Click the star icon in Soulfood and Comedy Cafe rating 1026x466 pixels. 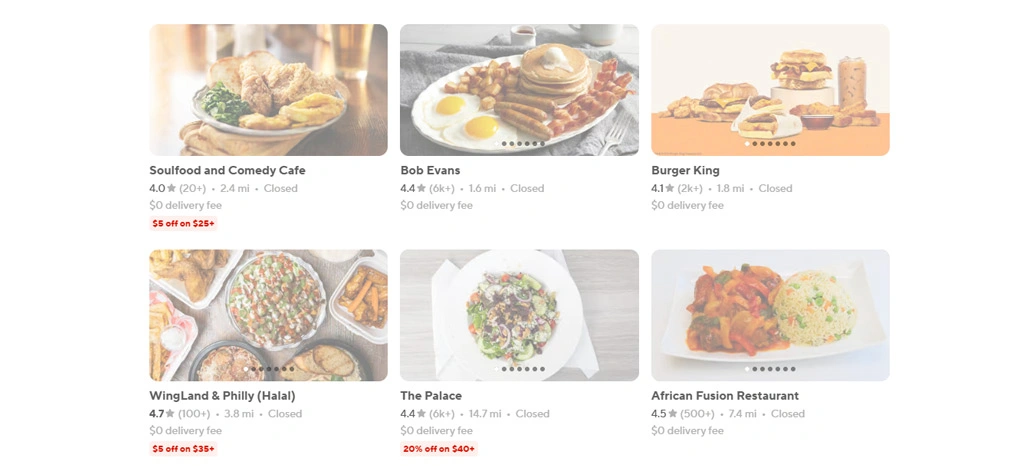pos(172,188)
